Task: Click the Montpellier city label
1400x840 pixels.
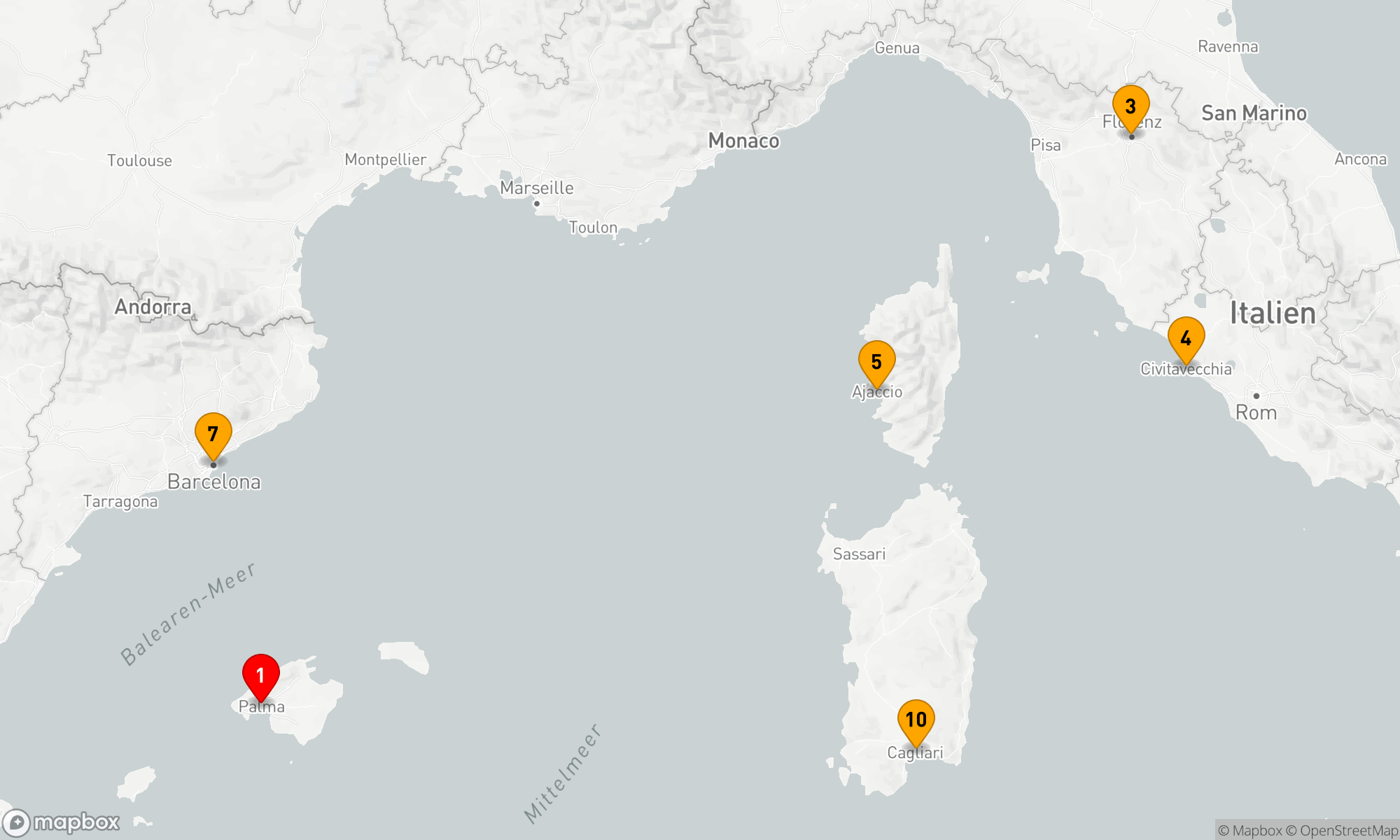Action: (385, 160)
